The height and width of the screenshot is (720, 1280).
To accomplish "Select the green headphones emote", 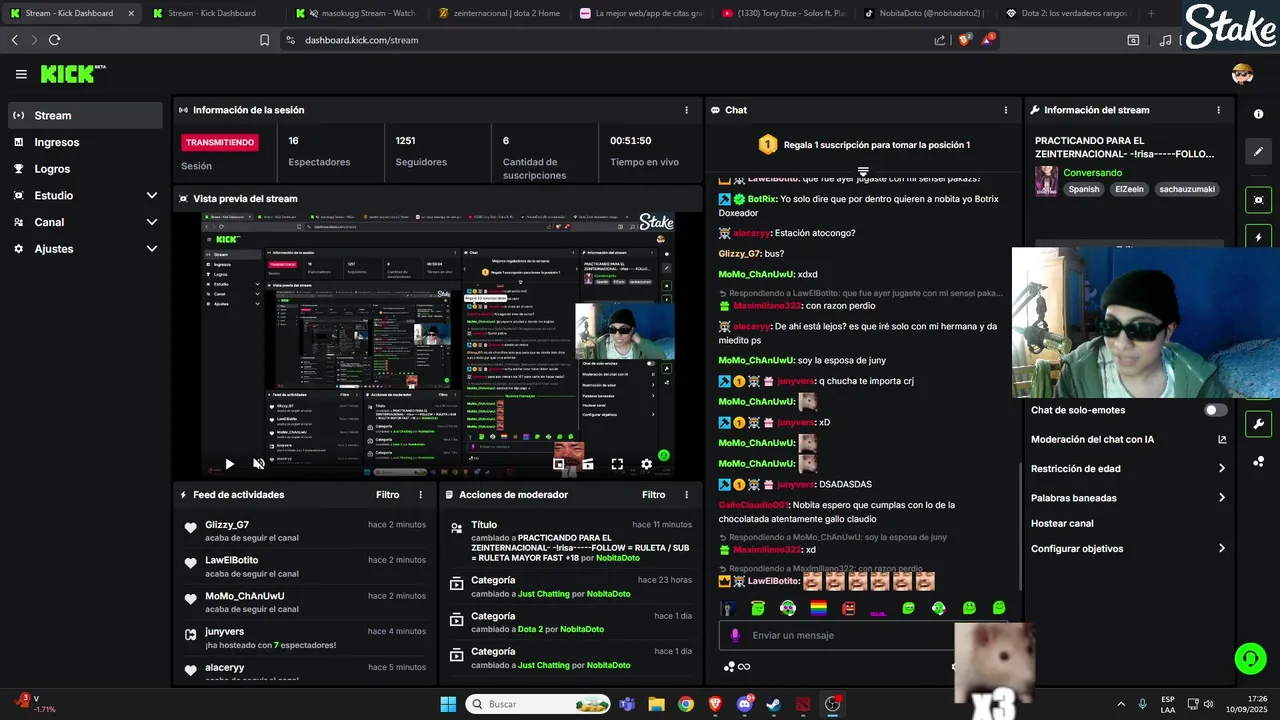I will point(788,608).
